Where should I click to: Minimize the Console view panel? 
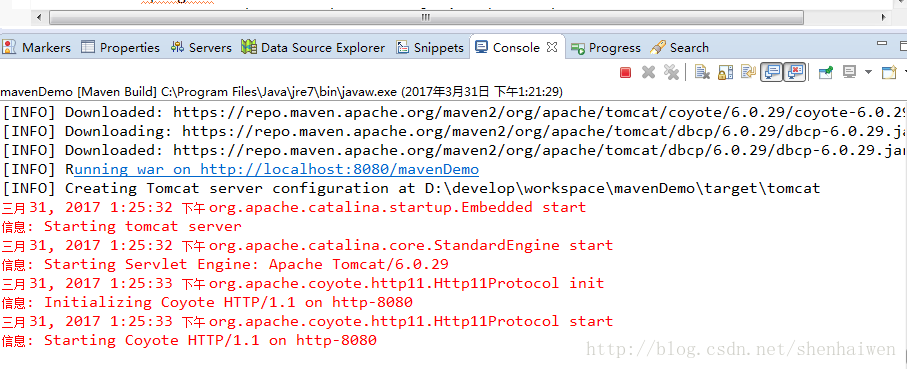tap(882, 43)
